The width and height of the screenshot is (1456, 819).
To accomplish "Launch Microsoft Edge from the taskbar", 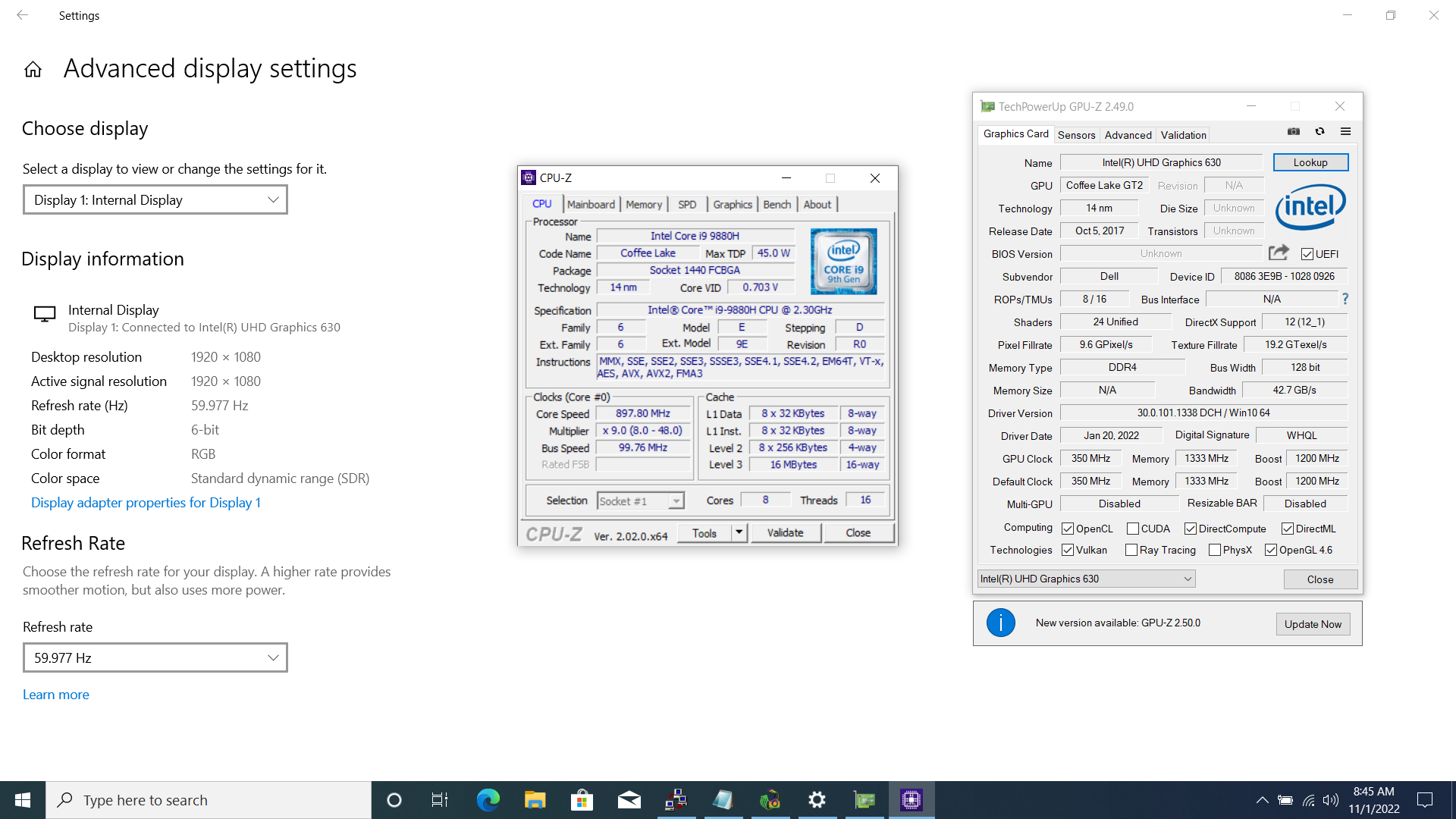I will point(488,800).
